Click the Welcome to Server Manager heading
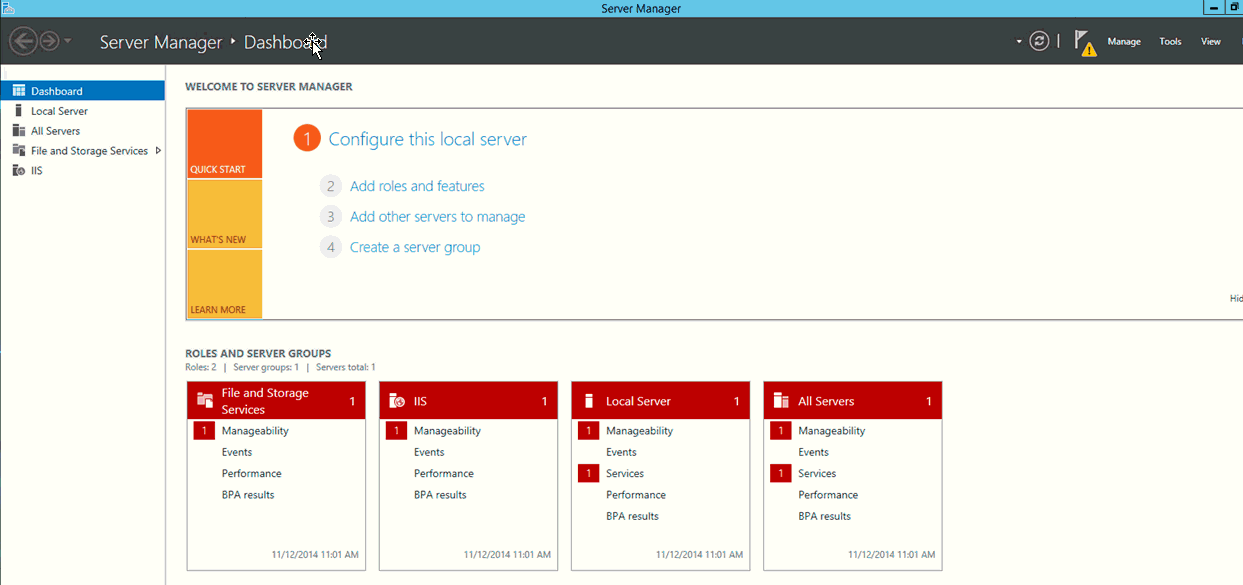The height and width of the screenshot is (585, 1243). coord(269,87)
